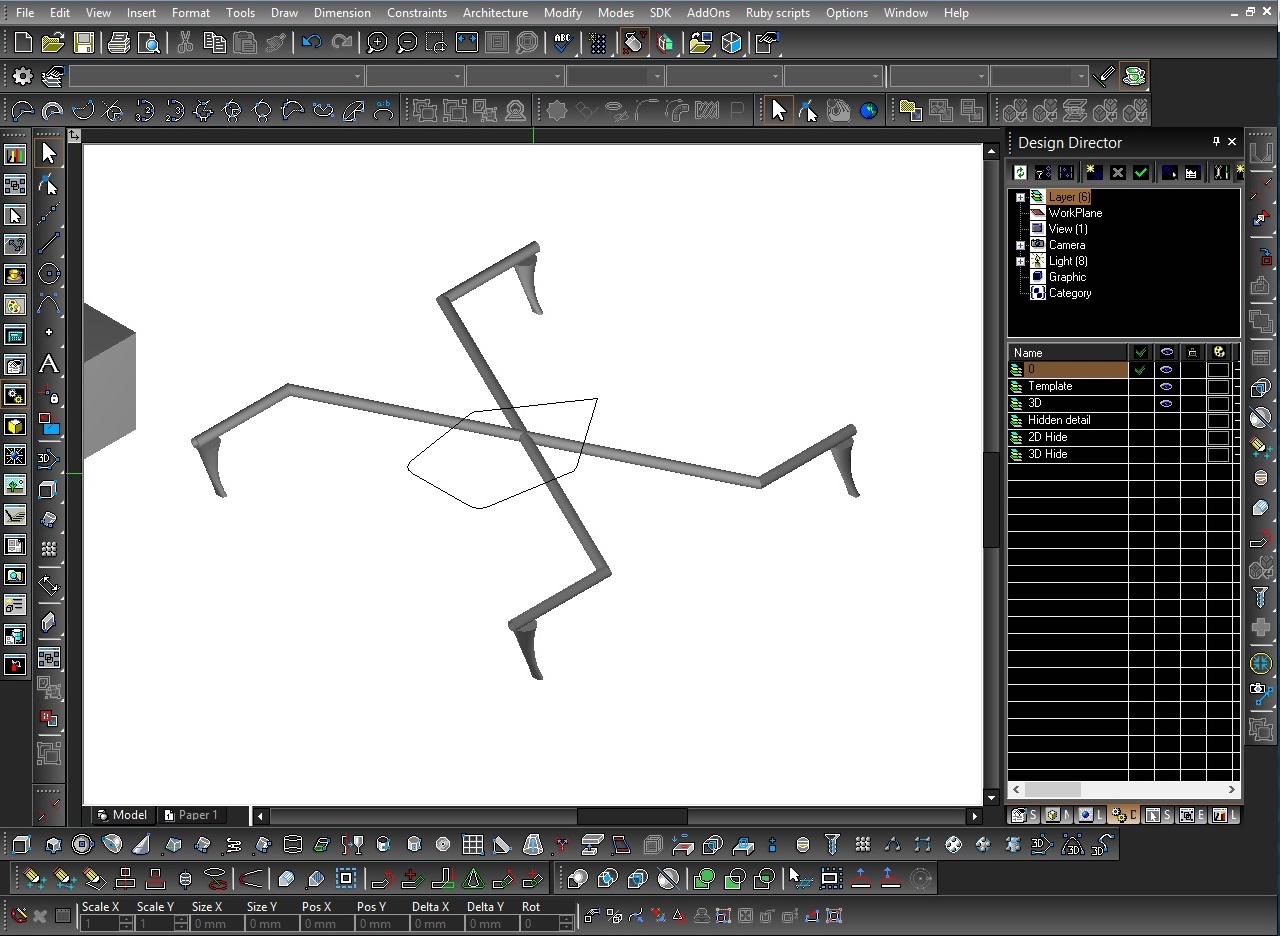1280x936 pixels.
Task: Open the Ruby scripts menu
Action: (778, 13)
